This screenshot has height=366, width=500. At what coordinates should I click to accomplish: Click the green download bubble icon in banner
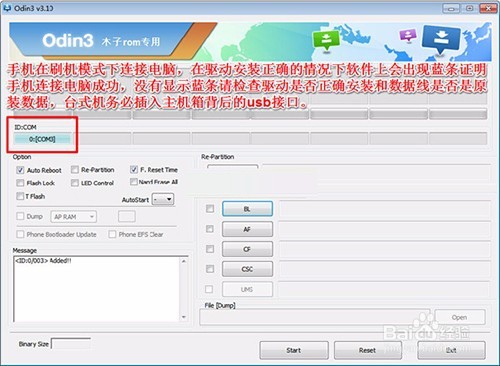coord(326,40)
